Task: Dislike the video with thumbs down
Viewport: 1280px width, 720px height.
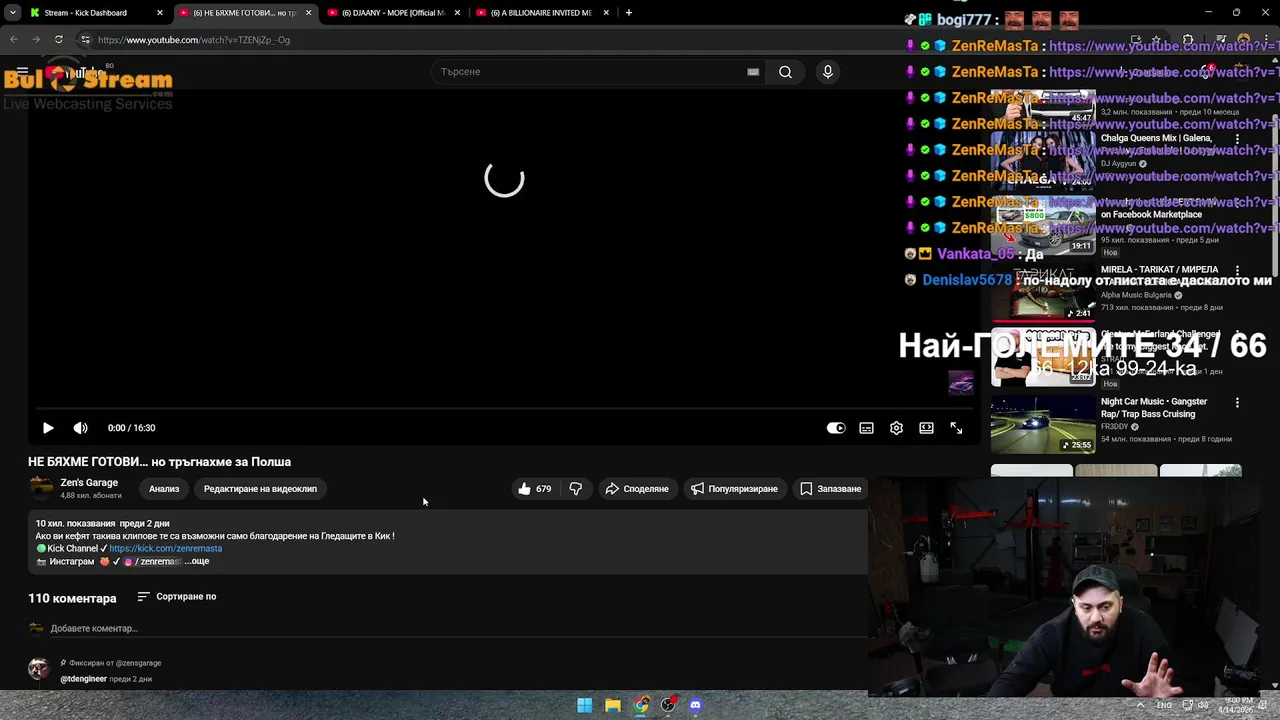Action: point(576,489)
